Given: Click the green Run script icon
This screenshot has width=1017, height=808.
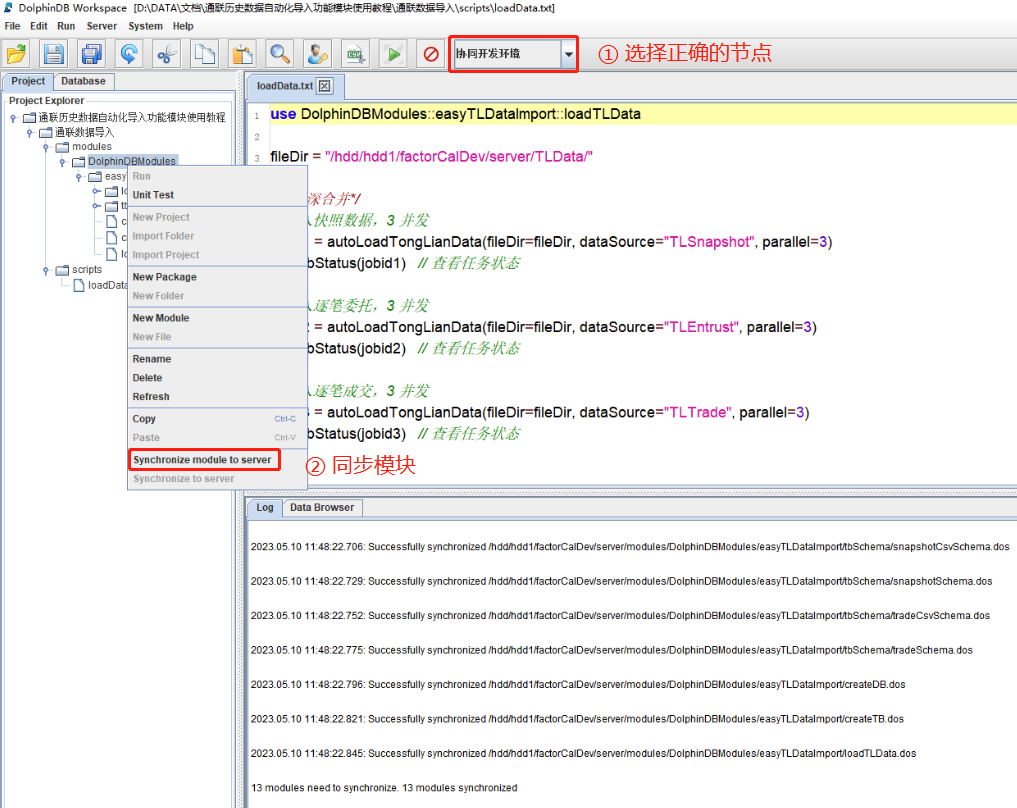Looking at the screenshot, I should click(393, 54).
